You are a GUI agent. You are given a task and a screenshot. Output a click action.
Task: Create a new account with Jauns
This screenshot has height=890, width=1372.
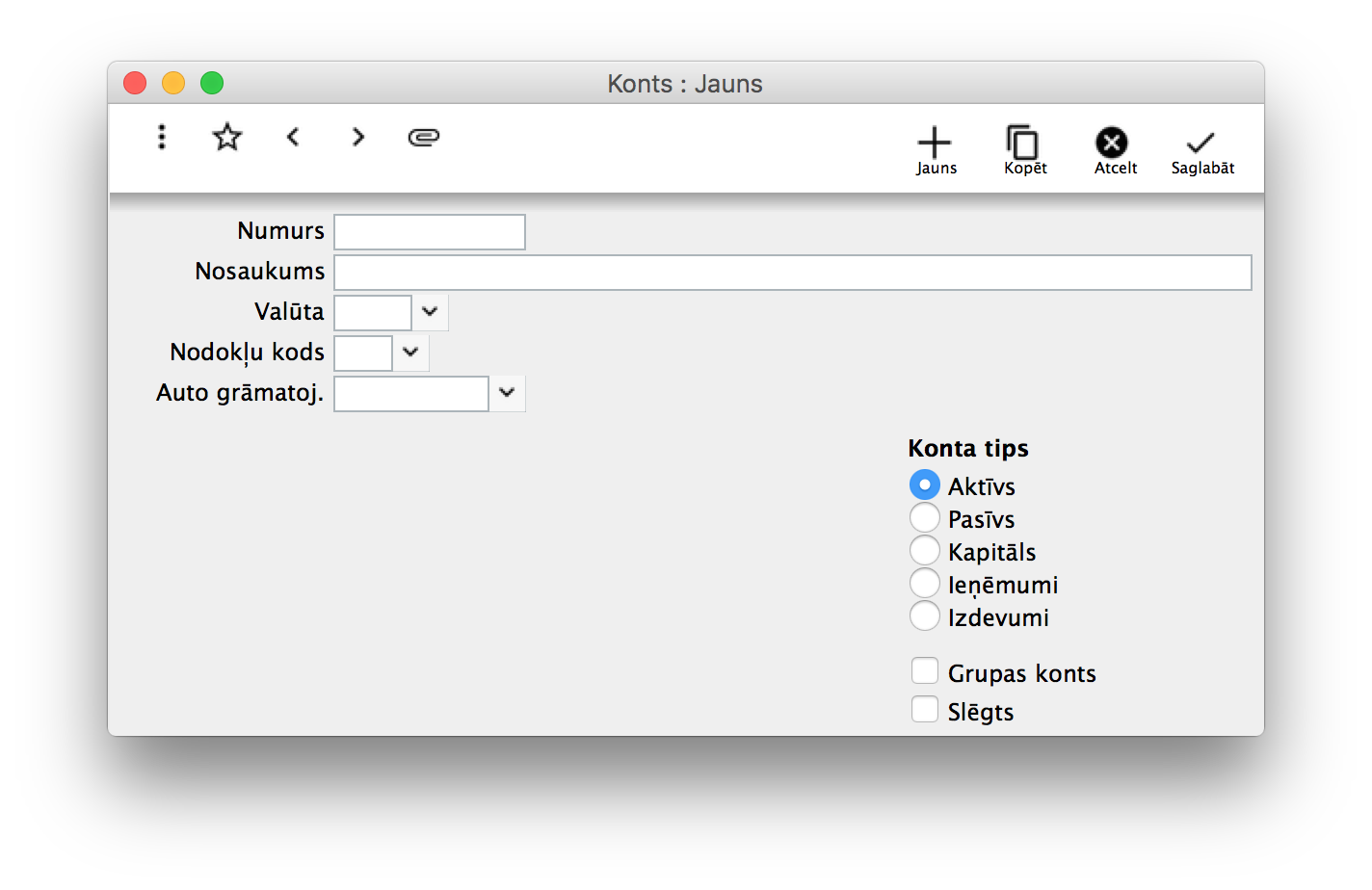935,150
